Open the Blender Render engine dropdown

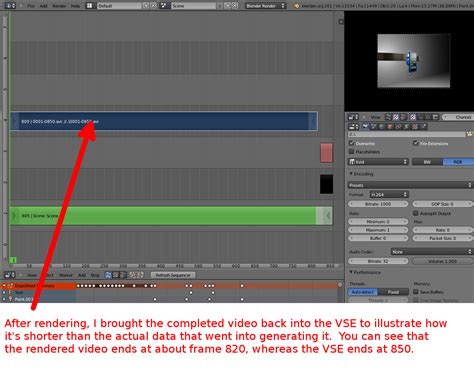pos(265,6)
